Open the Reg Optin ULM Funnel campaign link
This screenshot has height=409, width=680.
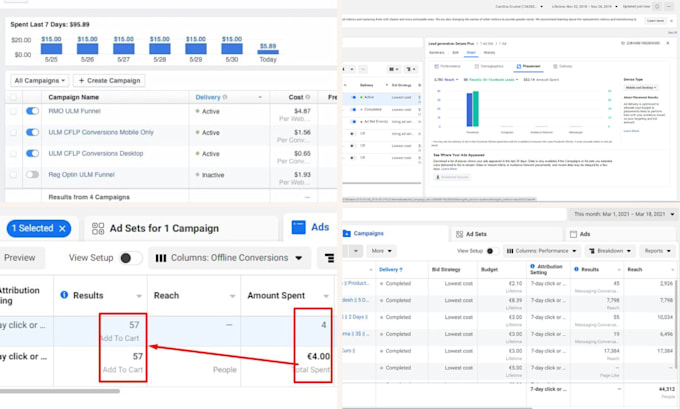pyautogui.click(x=82, y=175)
